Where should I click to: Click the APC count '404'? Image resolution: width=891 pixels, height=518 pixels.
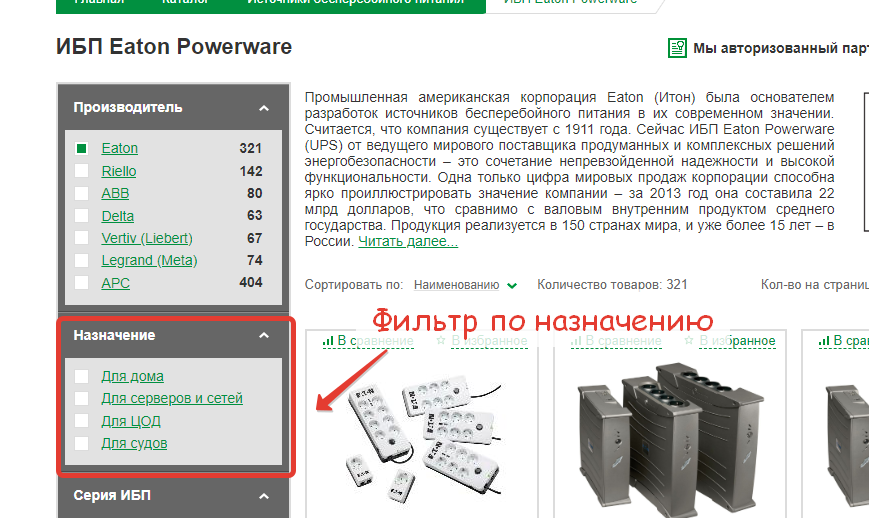pos(251,282)
